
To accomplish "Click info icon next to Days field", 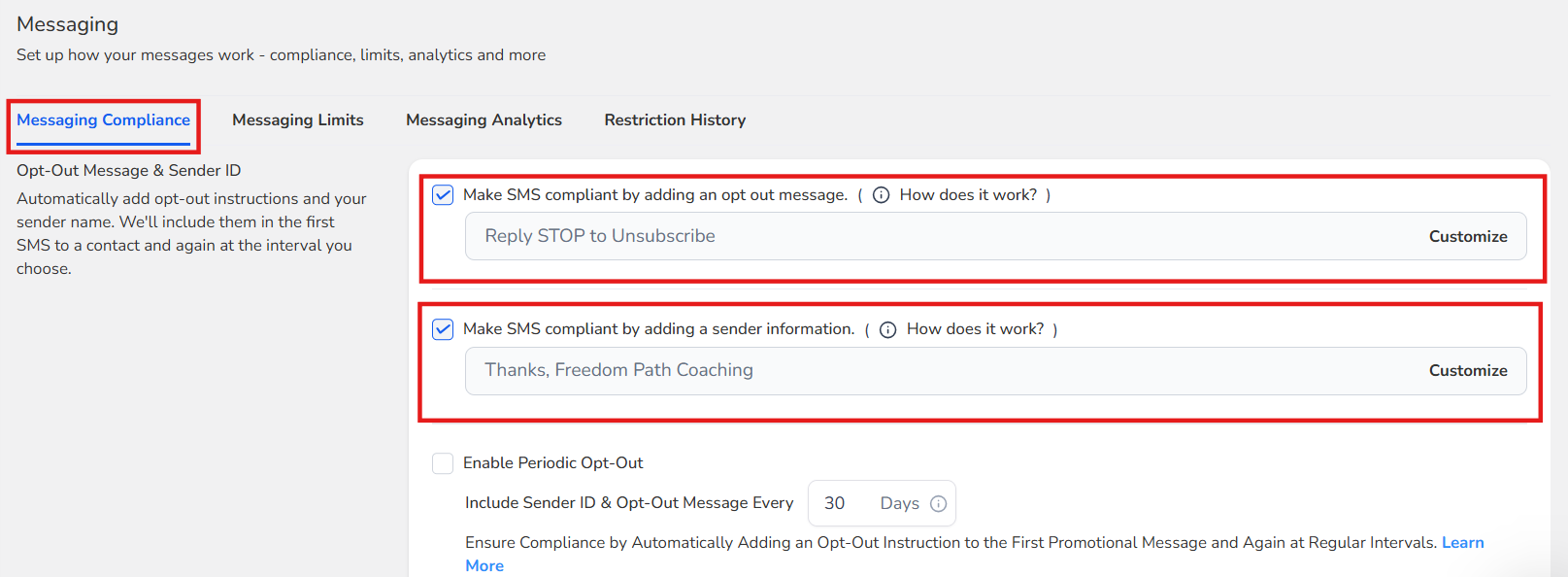I will pyautogui.click(x=938, y=503).
